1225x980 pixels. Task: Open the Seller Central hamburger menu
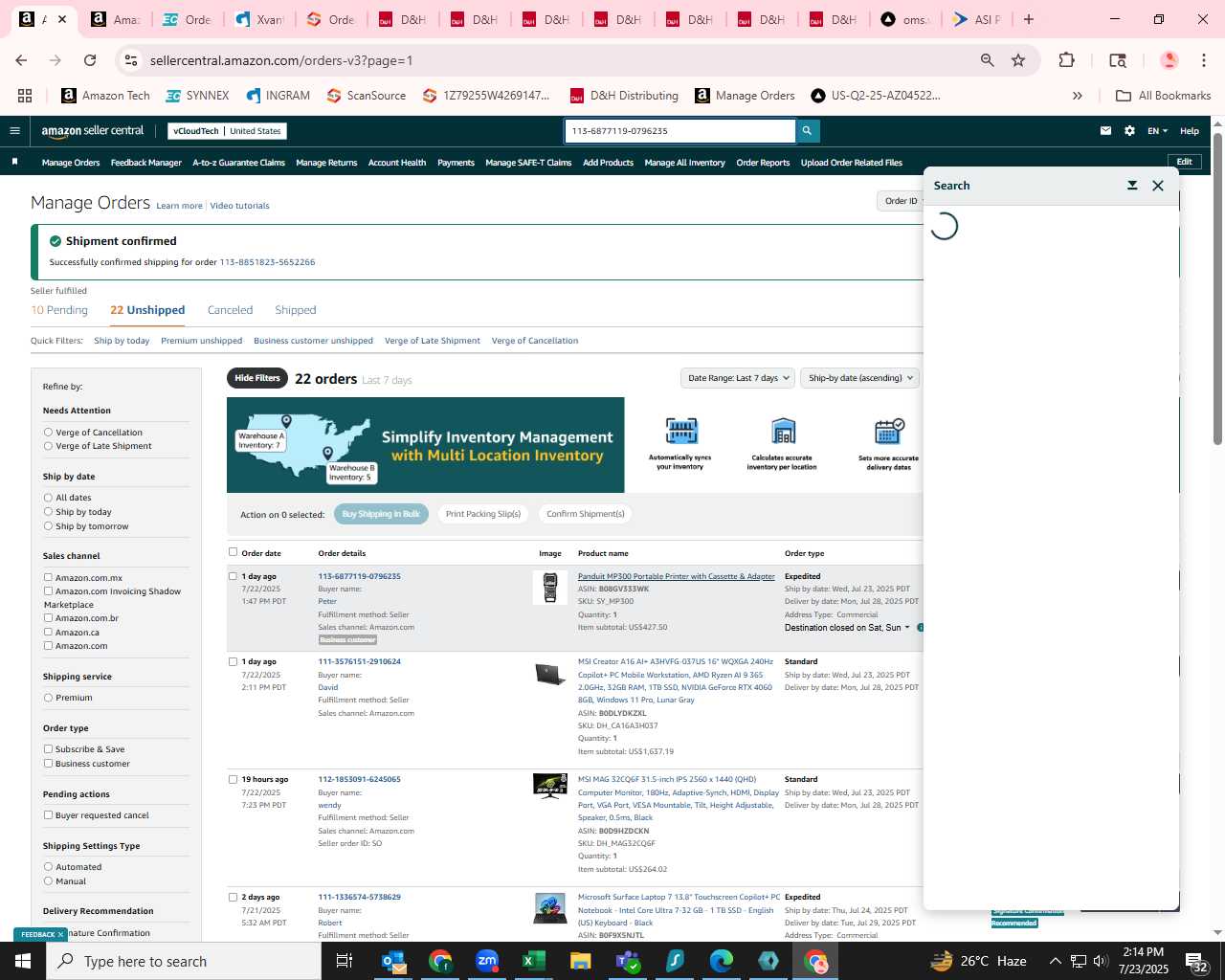click(x=14, y=131)
